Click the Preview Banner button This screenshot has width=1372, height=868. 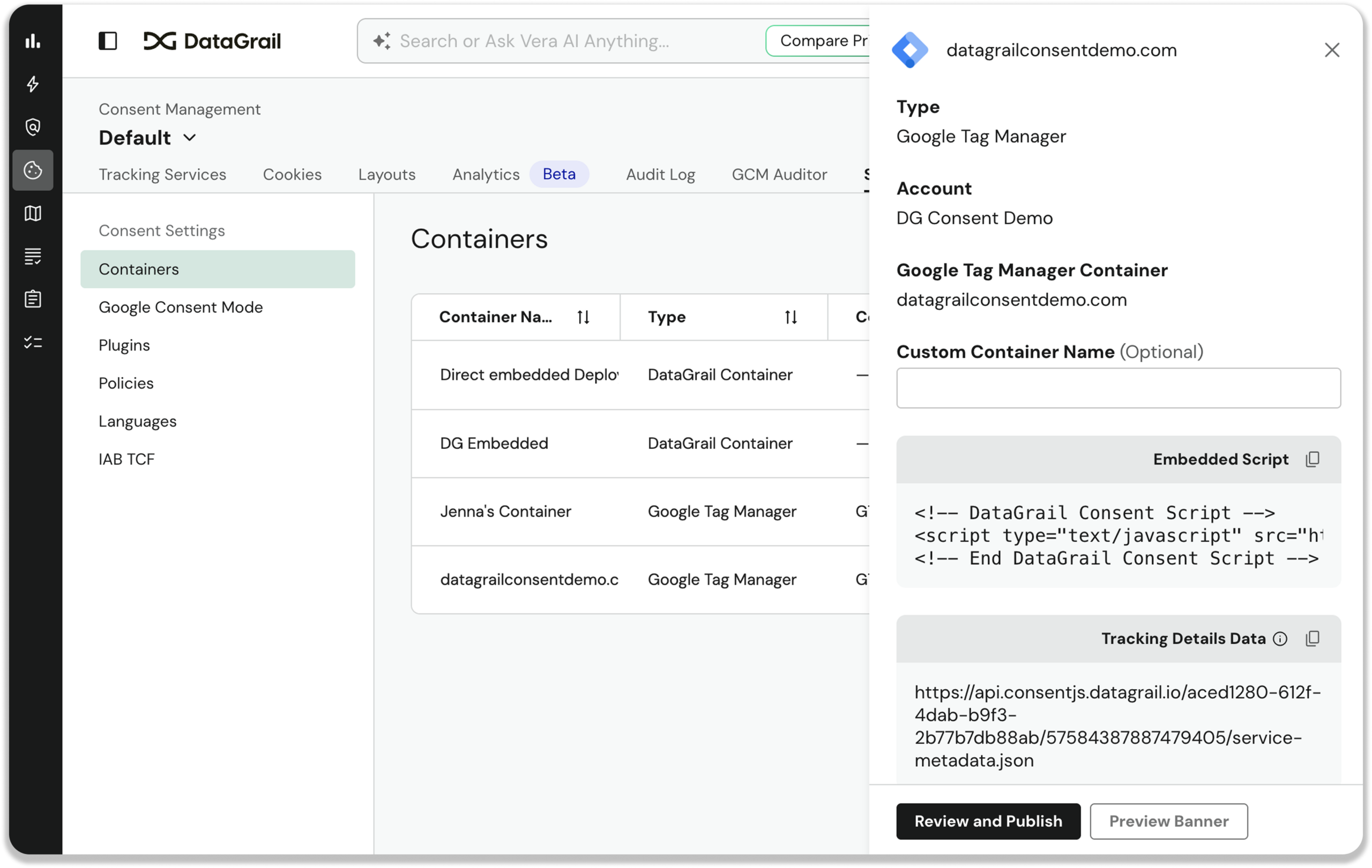point(1168,821)
